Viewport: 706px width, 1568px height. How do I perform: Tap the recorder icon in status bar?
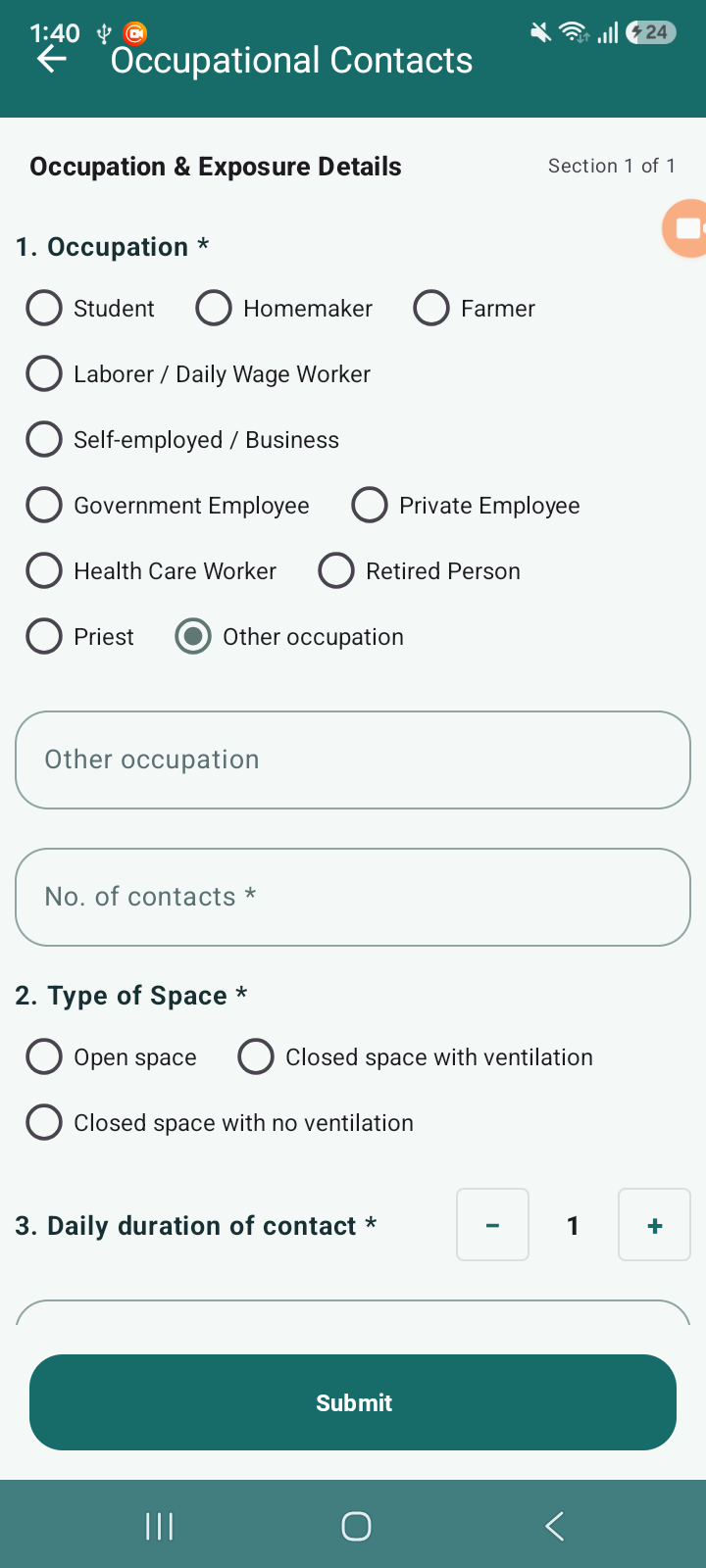click(x=135, y=33)
